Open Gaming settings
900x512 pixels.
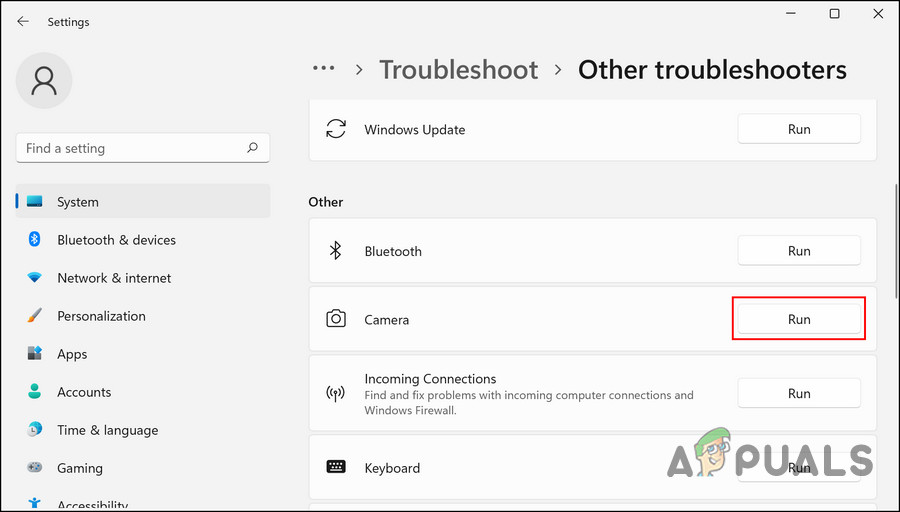point(80,468)
